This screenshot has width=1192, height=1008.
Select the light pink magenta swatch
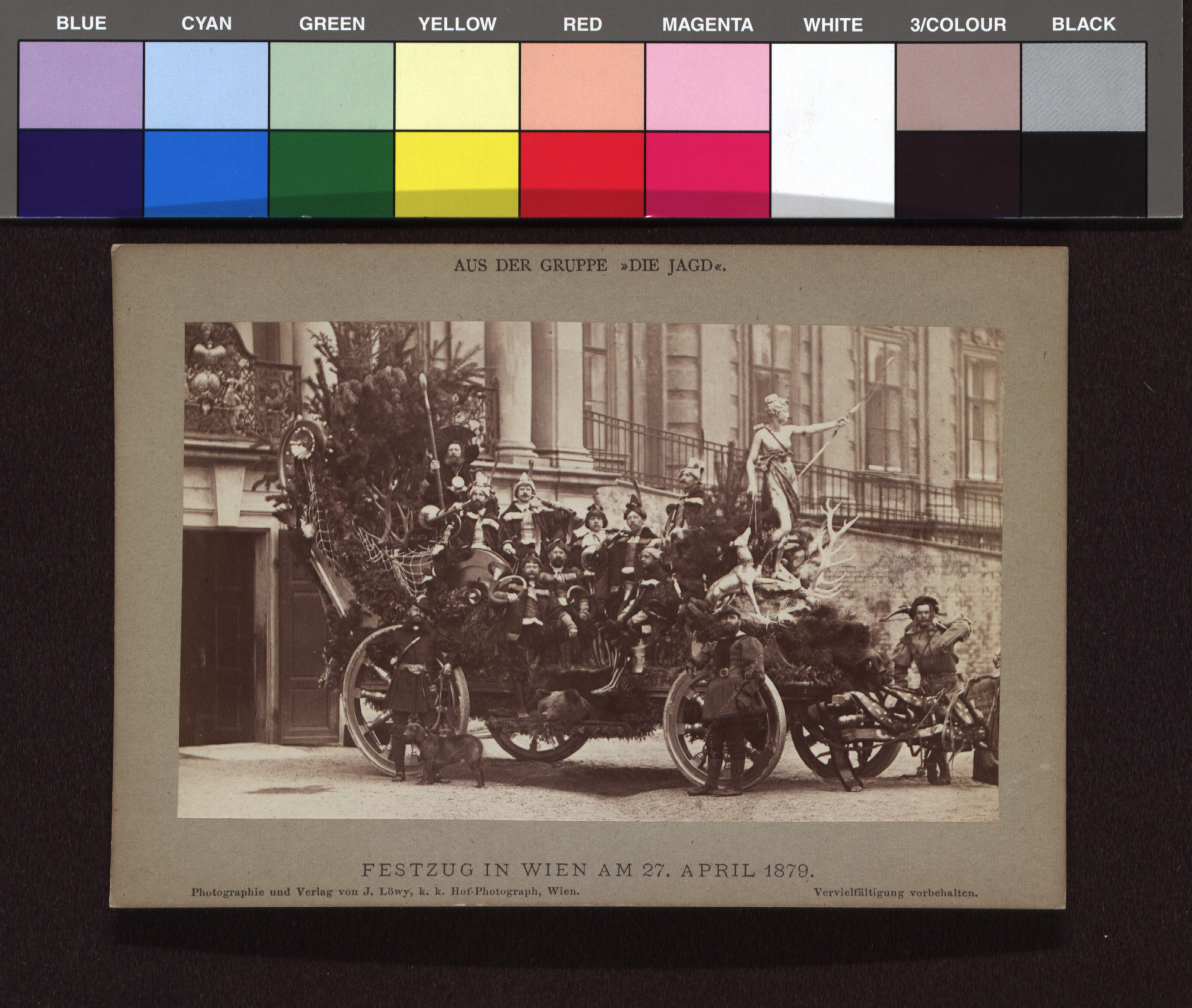click(707, 86)
